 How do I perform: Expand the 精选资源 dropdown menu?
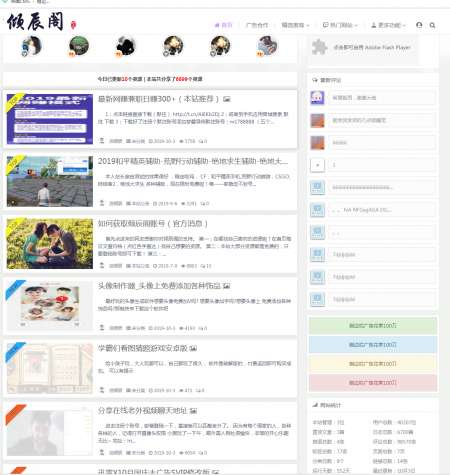[x=295, y=25]
